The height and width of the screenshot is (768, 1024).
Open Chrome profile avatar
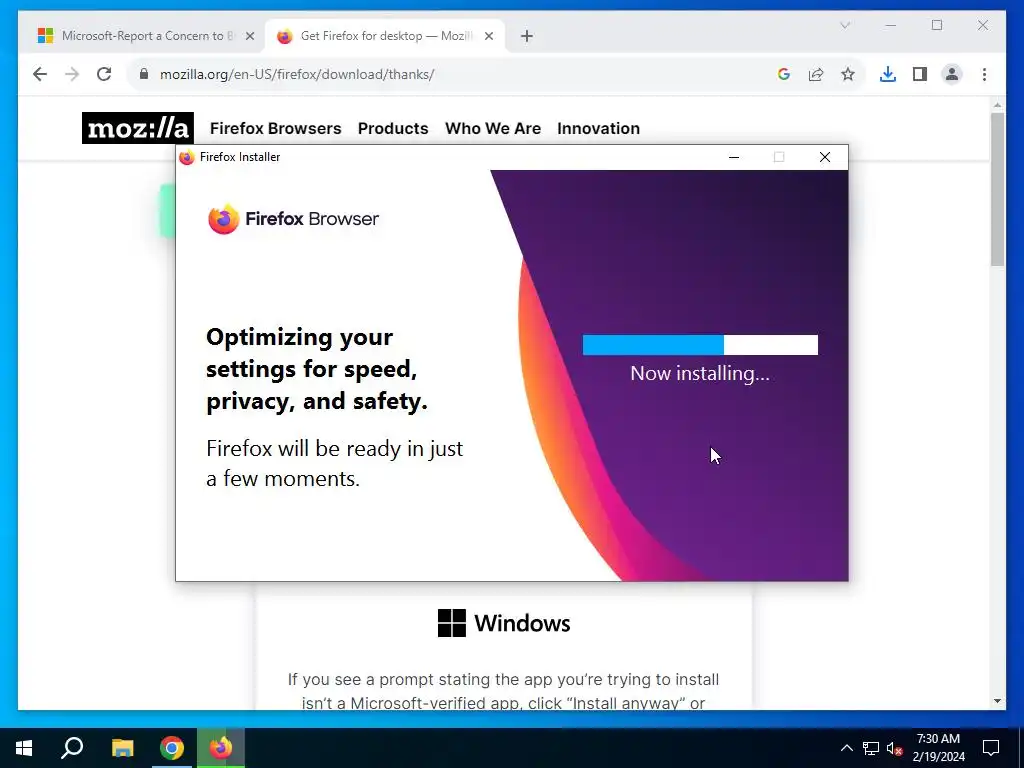[x=952, y=74]
